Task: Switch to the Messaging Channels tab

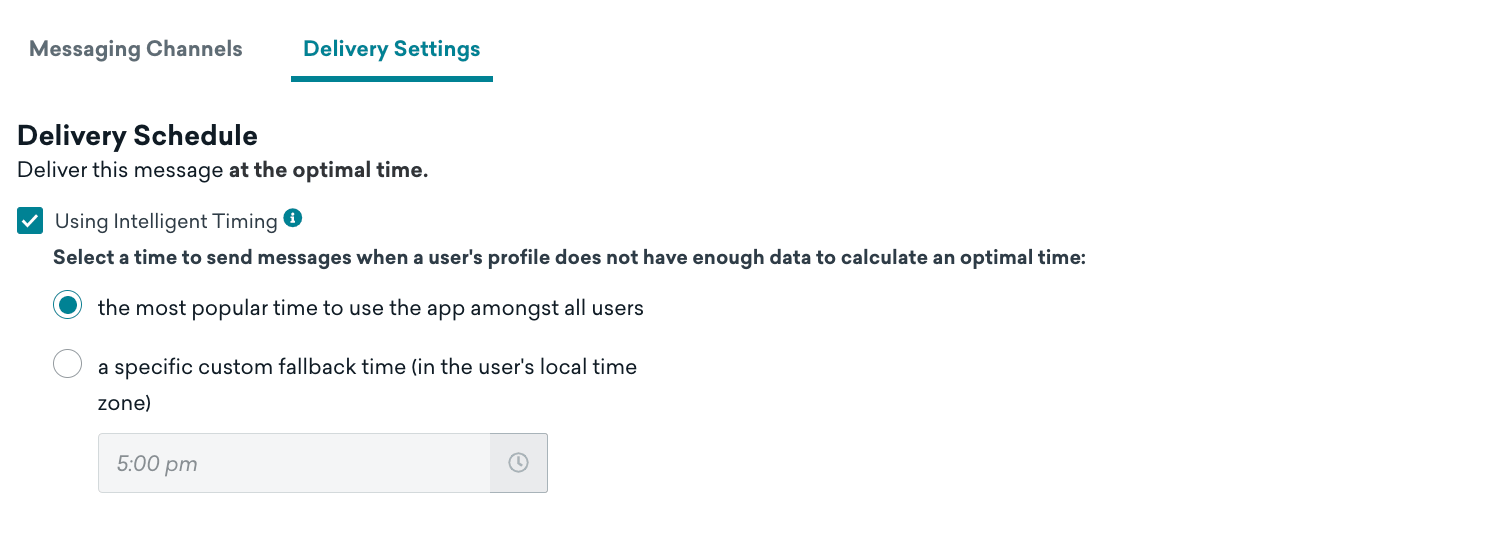Action: (136, 49)
